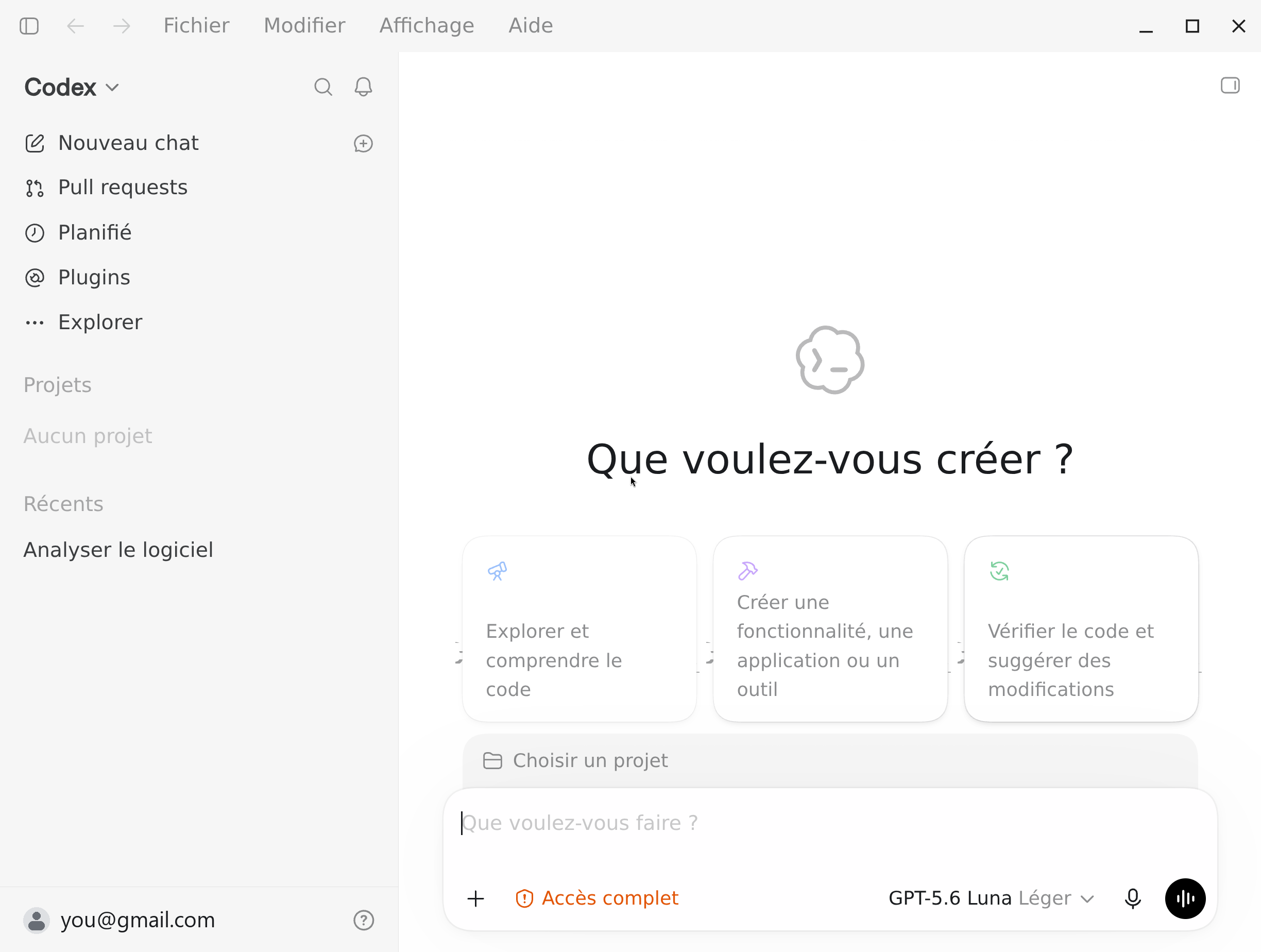Select Vérifier le code card

click(1081, 629)
